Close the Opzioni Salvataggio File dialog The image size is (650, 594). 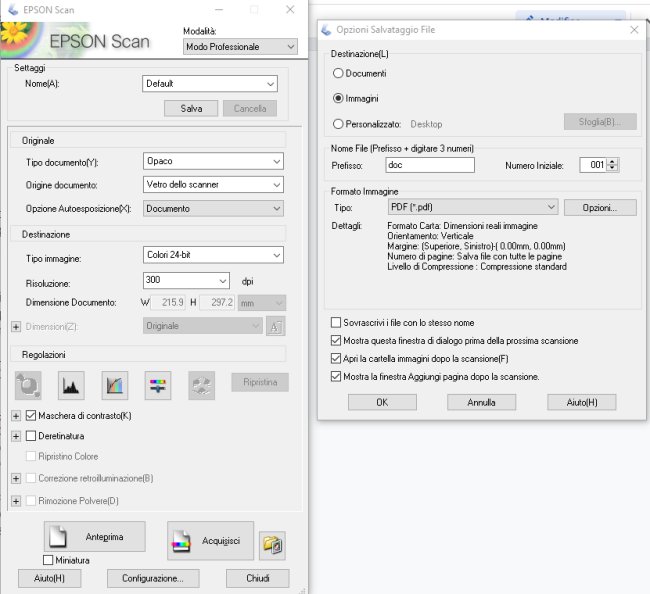pyautogui.click(x=634, y=30)
